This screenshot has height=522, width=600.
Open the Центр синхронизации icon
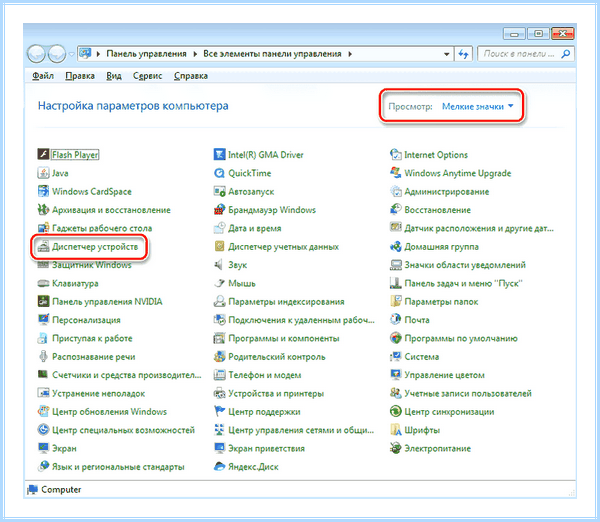[396, 412]
